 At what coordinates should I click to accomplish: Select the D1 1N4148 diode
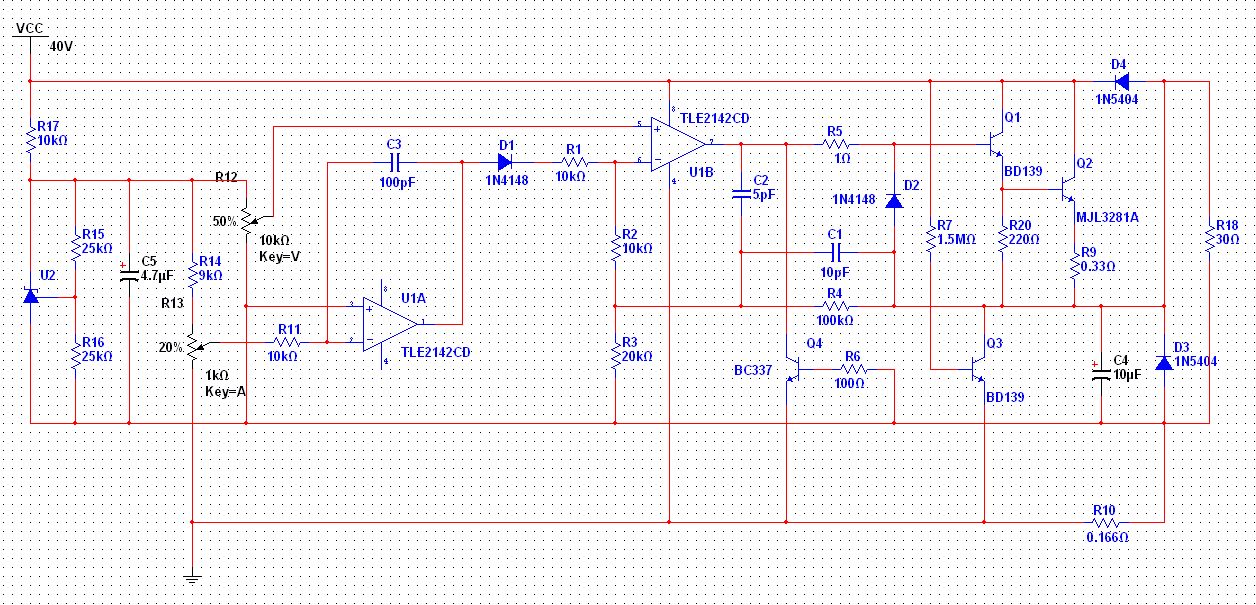click(505, 161)
